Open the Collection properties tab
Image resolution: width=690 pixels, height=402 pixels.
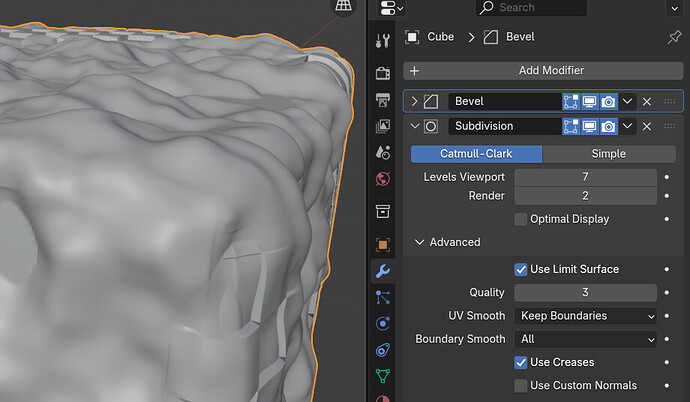382,212
